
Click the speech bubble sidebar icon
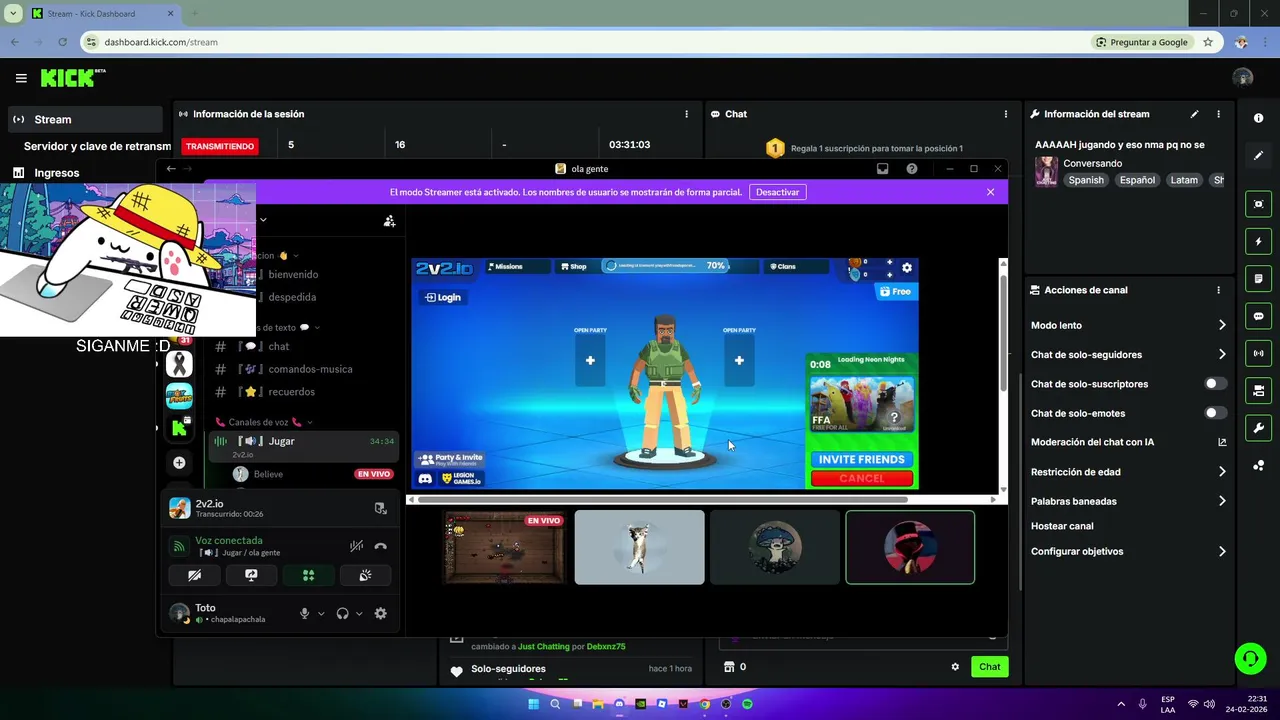[1259, 316]
